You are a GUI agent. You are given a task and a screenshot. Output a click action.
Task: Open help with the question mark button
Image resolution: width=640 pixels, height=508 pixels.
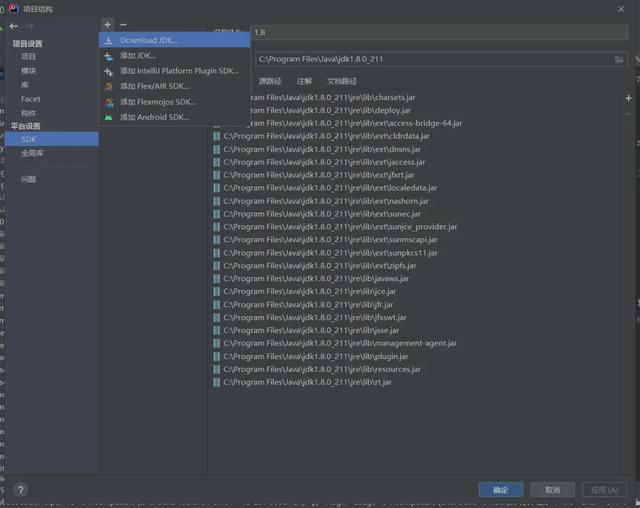pyautogui.click(x=20, y=490)
